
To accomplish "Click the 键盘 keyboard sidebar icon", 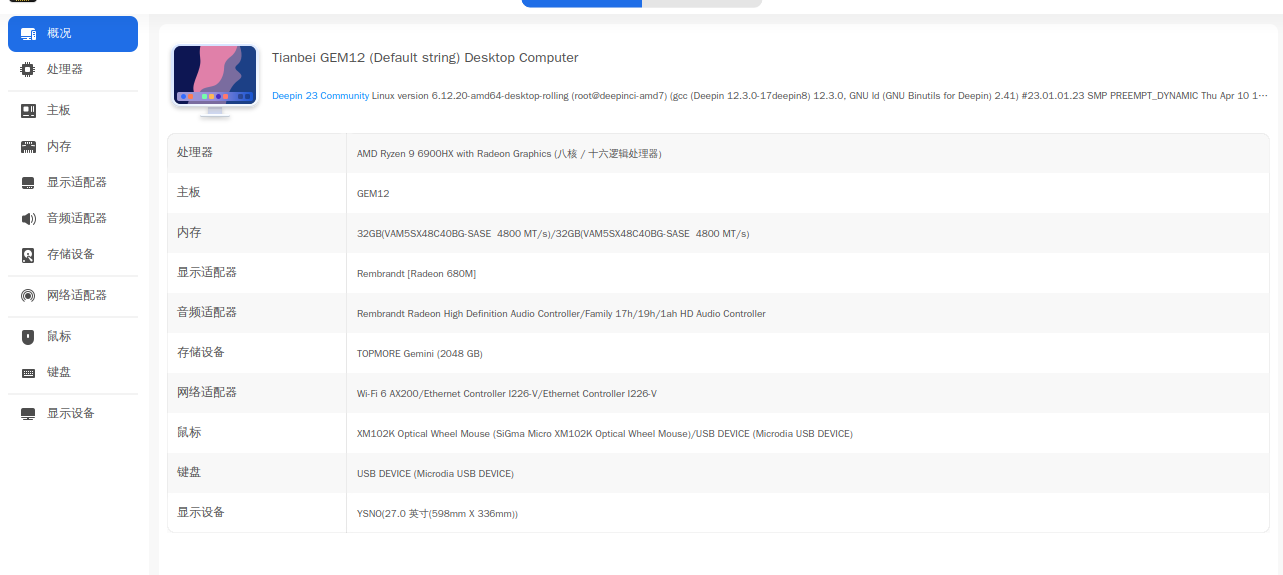I will point(28,373).
